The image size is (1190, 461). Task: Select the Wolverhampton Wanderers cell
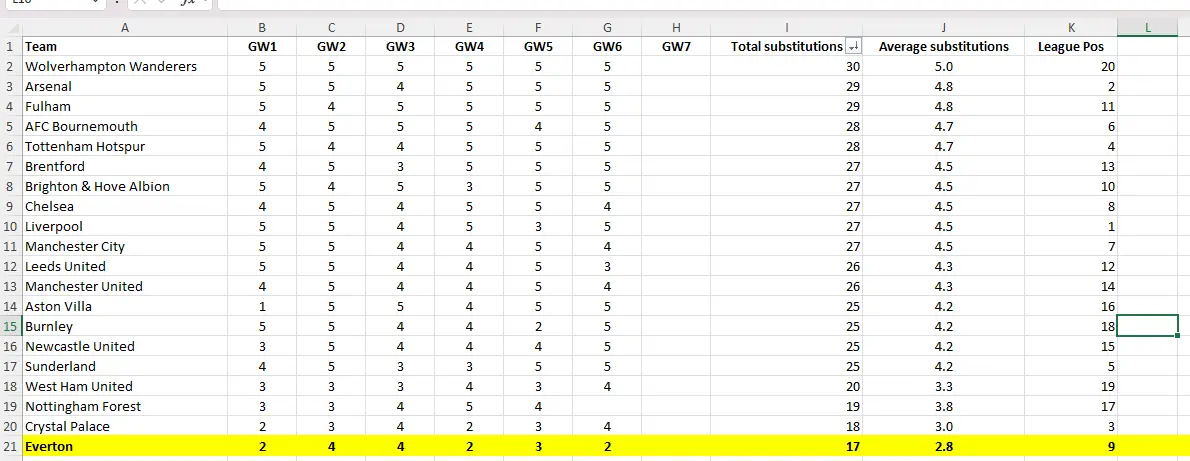tap(125, 66)
